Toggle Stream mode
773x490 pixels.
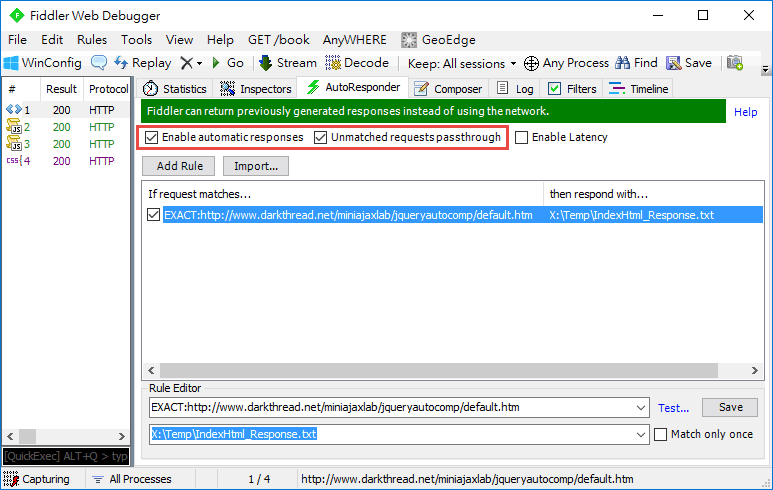coord(288,63)
